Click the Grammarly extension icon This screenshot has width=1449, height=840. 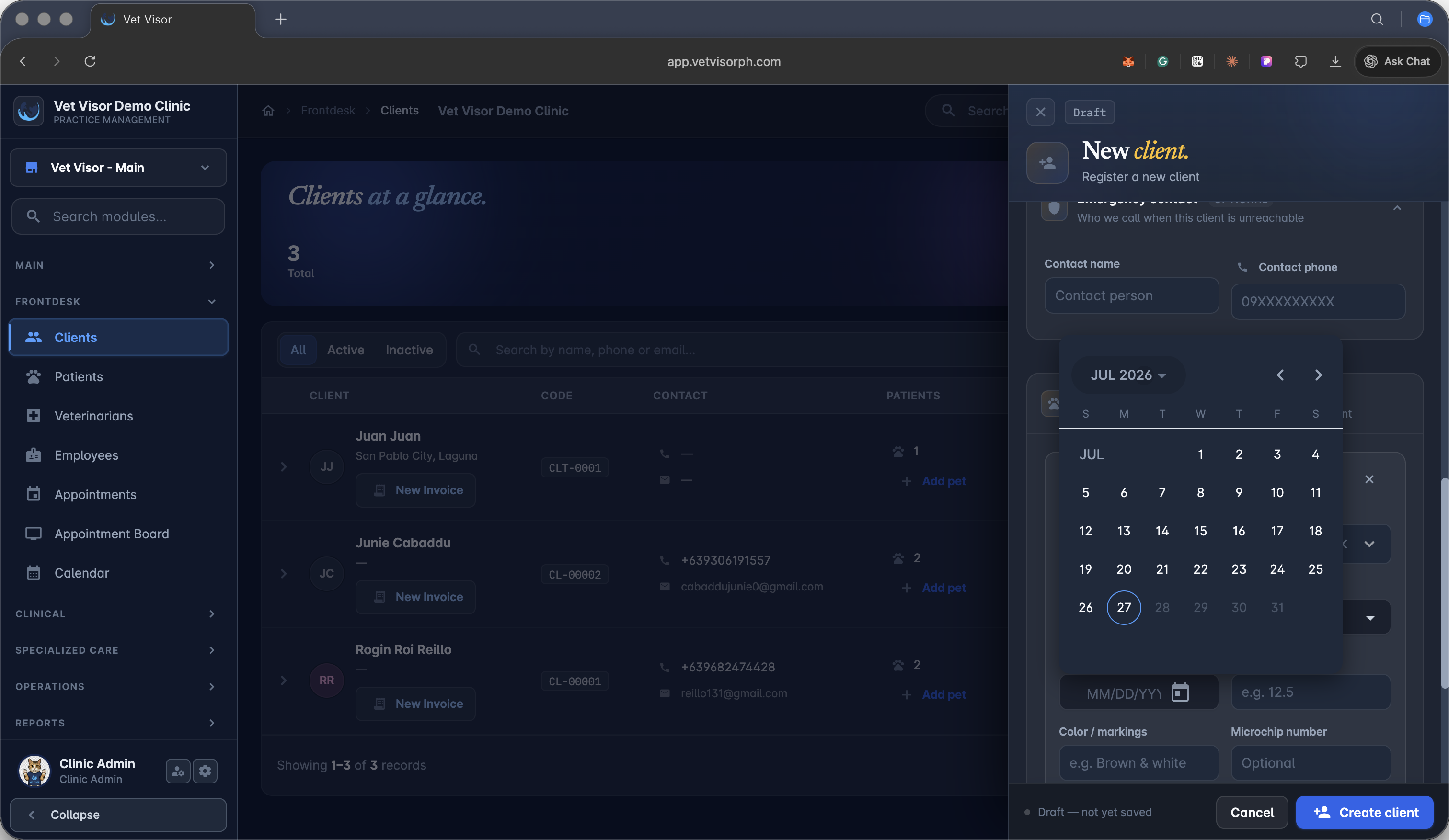1162,61
